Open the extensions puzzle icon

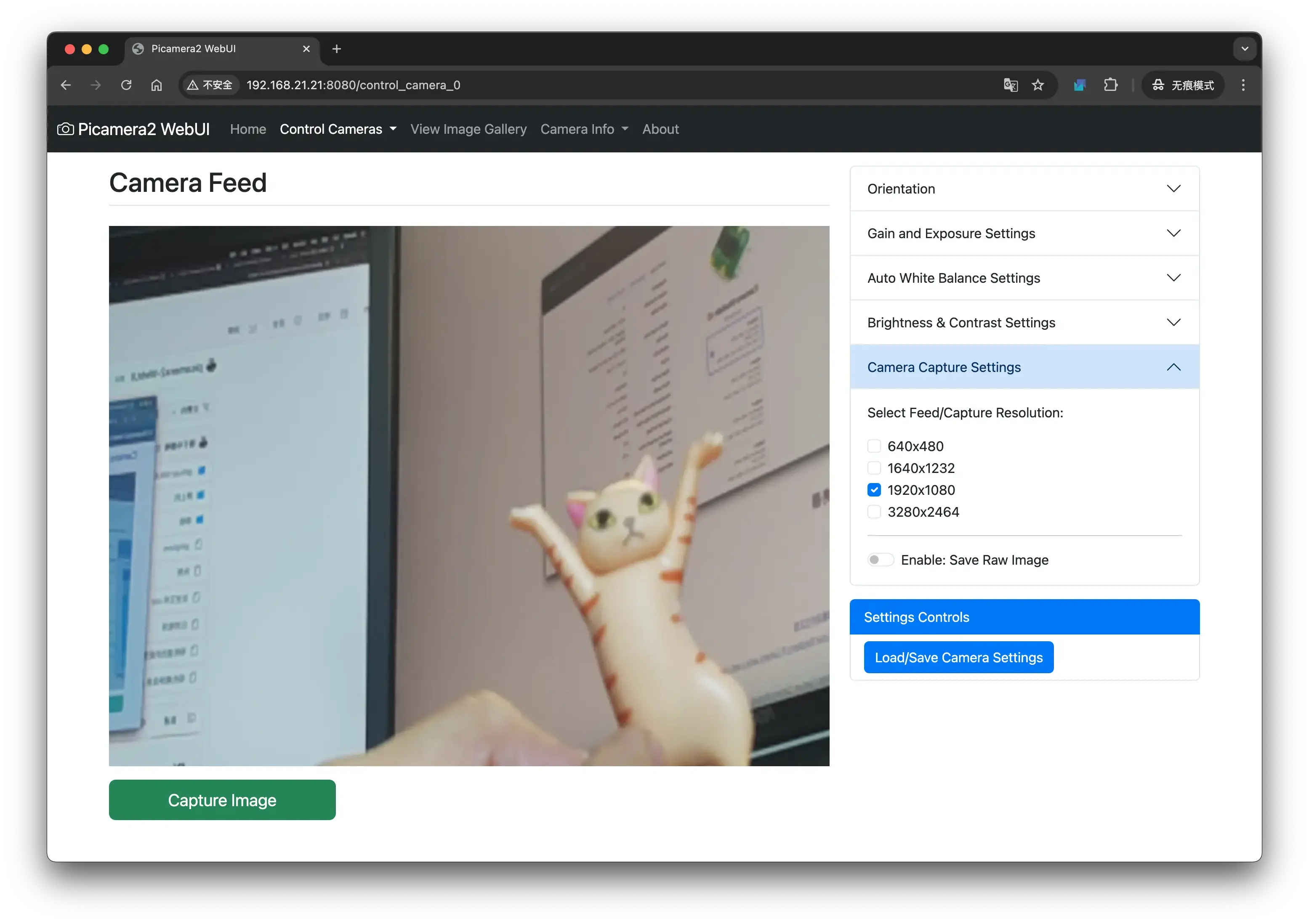(1110, 85)
